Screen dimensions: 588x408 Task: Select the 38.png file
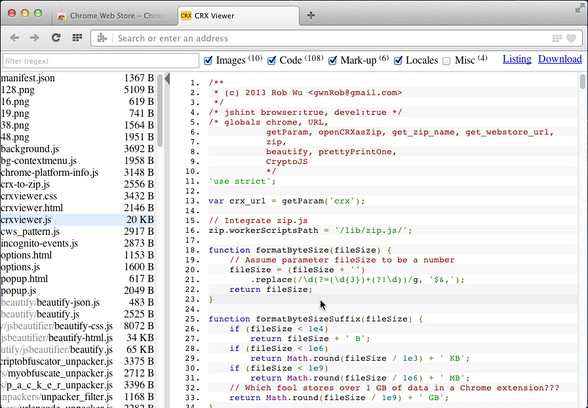77,125
